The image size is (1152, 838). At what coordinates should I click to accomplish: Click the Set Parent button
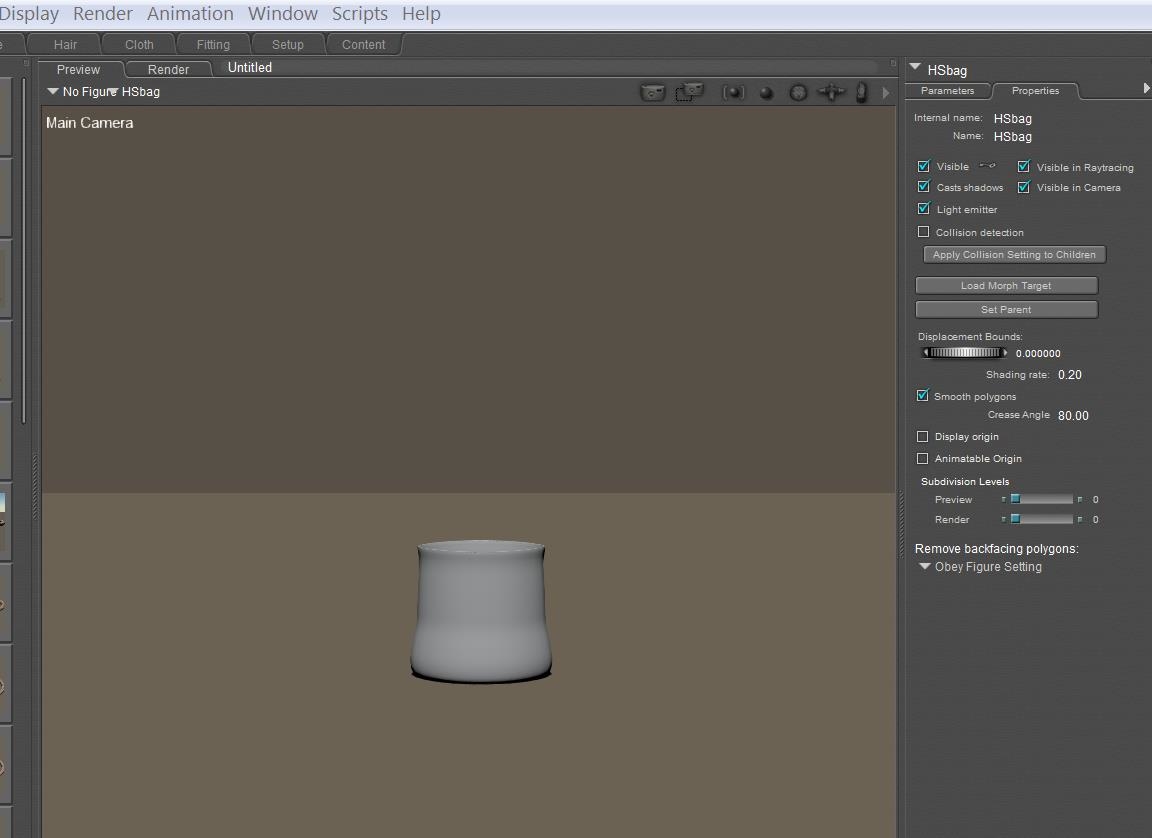(x=1006, y=310)
